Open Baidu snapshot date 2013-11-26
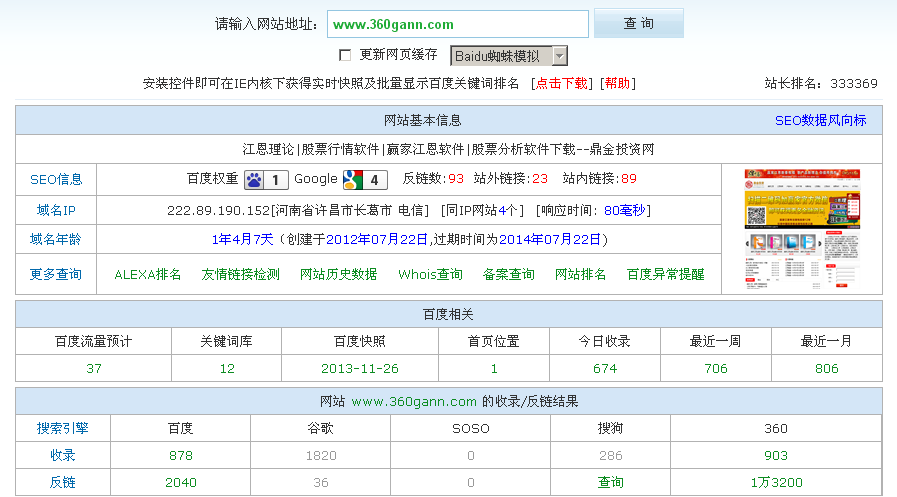Image resolution: width=897 pixels, height=497 pixels. click(x=360, y=369)
